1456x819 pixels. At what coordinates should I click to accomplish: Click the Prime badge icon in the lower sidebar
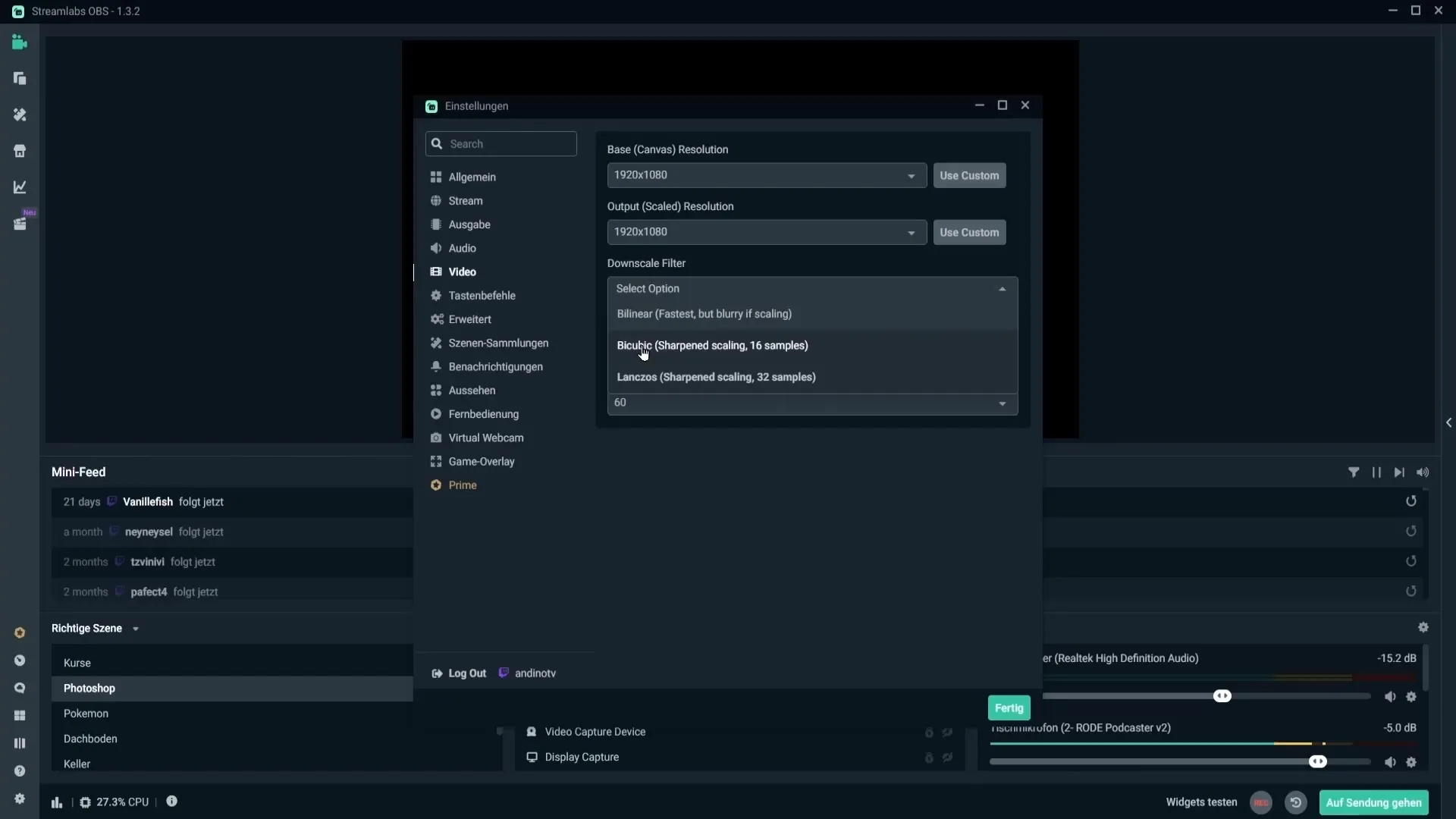tap(20, 632)
